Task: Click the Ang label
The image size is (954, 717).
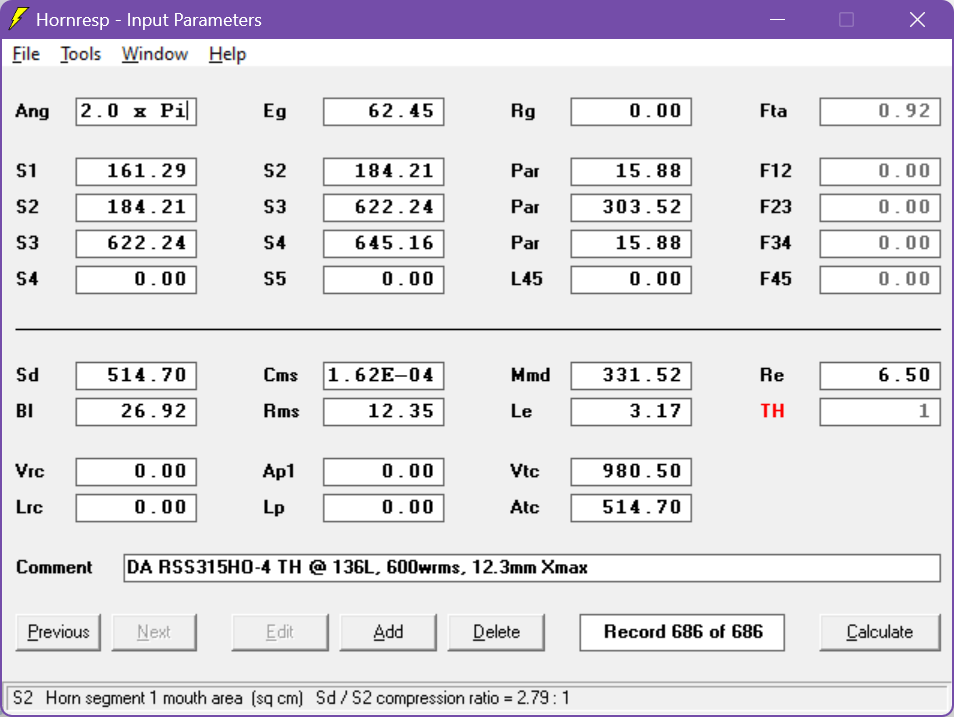Action: (x=32, y=111)
